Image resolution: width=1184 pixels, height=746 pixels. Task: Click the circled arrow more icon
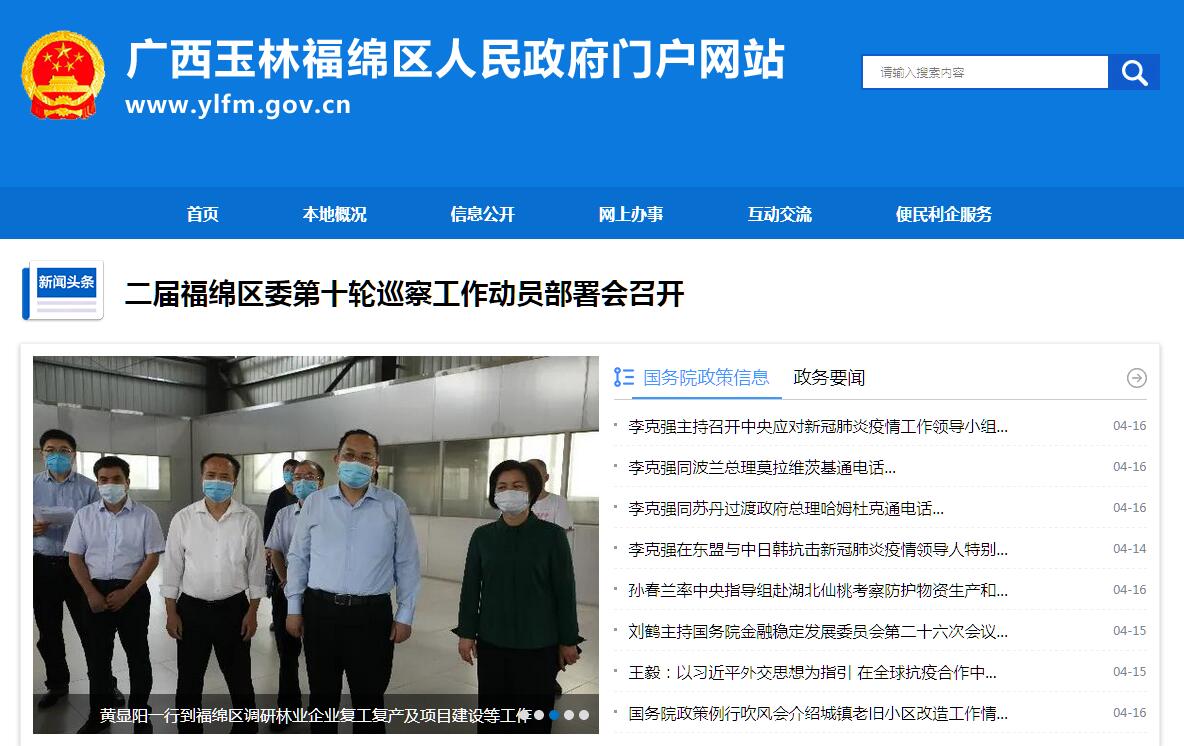pyautogui.click(x=1136, y=378)
